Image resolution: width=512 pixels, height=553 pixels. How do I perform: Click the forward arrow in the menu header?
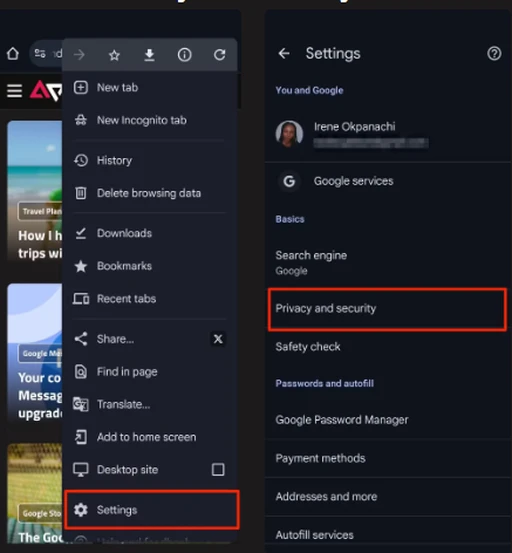(79, 55)
